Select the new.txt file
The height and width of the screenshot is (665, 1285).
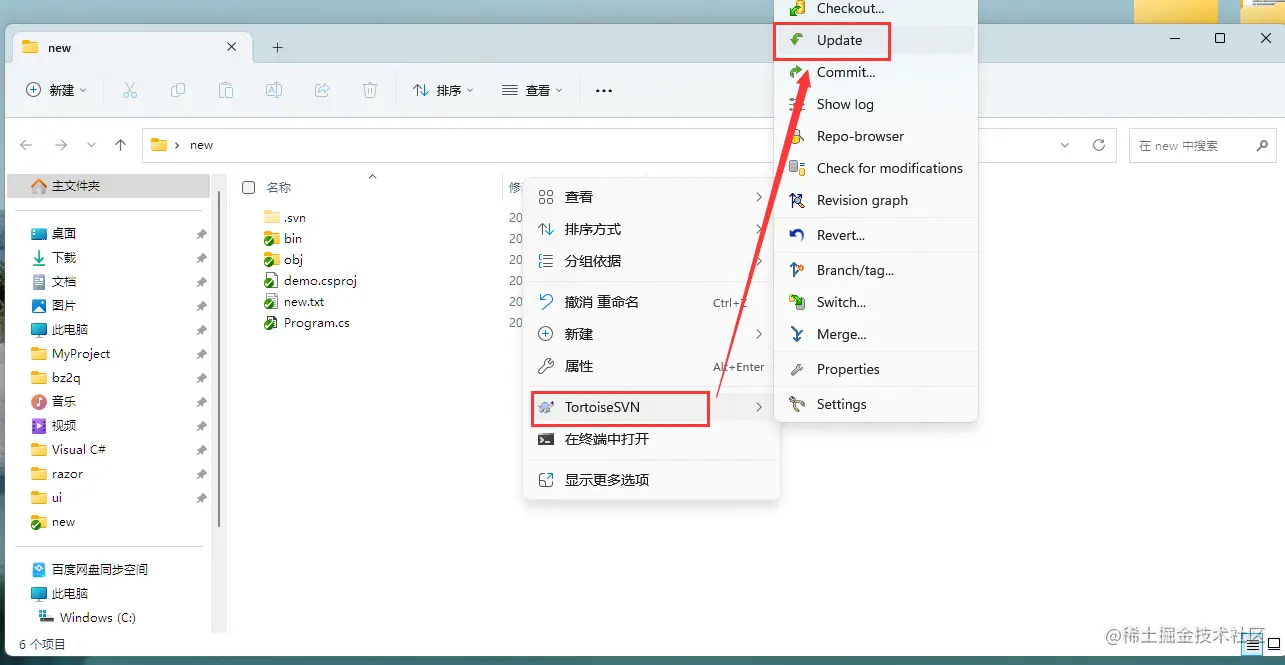tap(304, 302)
